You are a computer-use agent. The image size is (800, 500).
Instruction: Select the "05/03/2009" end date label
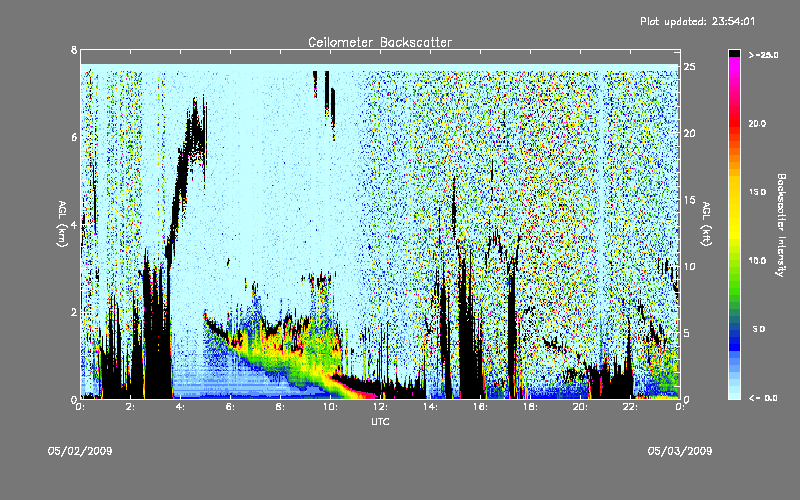[x=680, y=451]
